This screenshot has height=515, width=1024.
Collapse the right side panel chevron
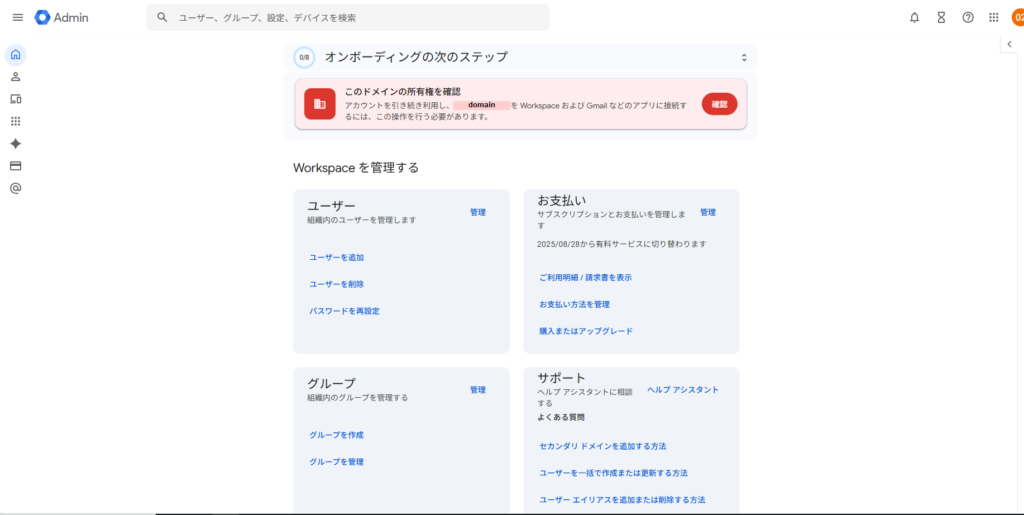click(1009, 45)
